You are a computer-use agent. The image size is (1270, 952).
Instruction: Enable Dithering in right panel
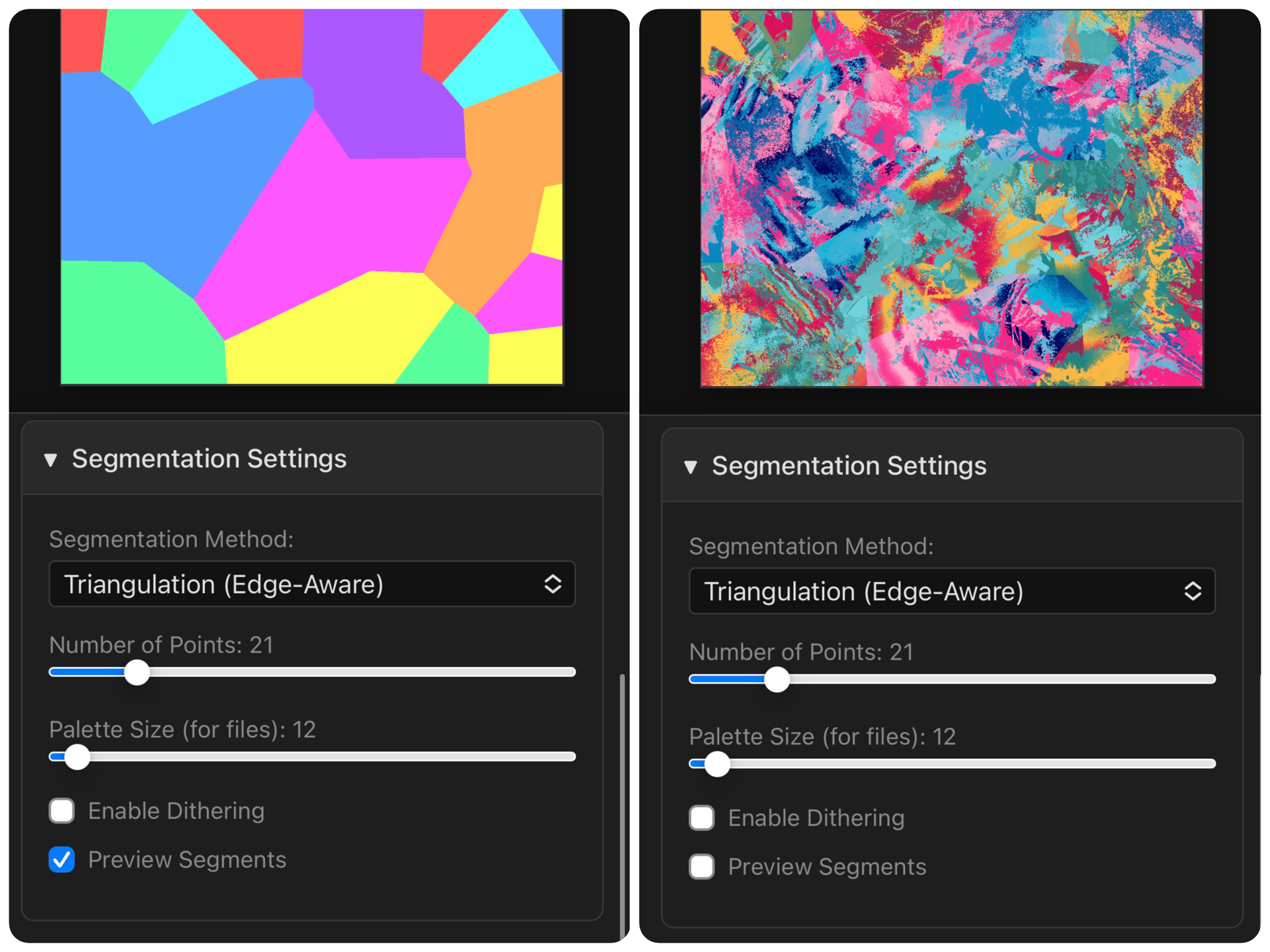pos(702,818)
